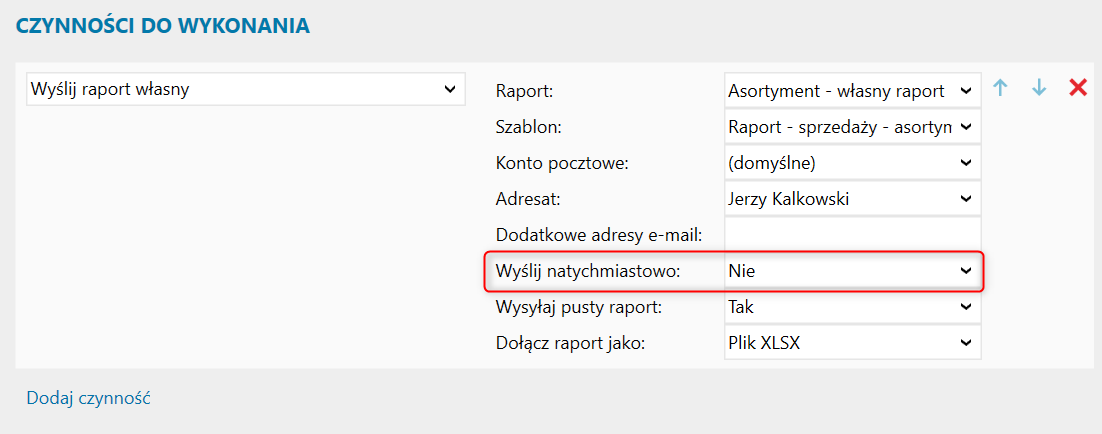This screenshot has height=434, width=1102.
Task: Open the Adresat dropdown showing Jerzy Kalkowski
Action: 852,199
